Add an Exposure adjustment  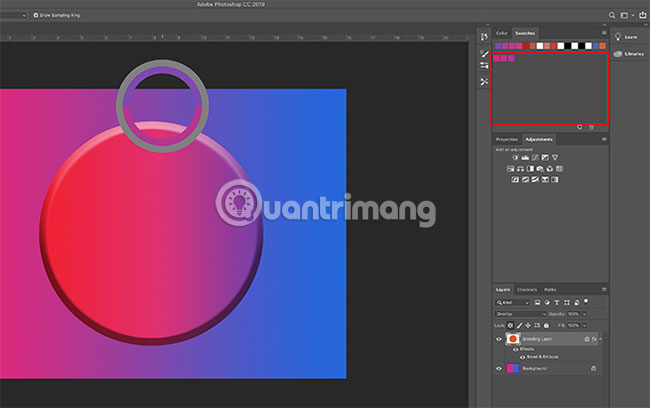(545, 158)
